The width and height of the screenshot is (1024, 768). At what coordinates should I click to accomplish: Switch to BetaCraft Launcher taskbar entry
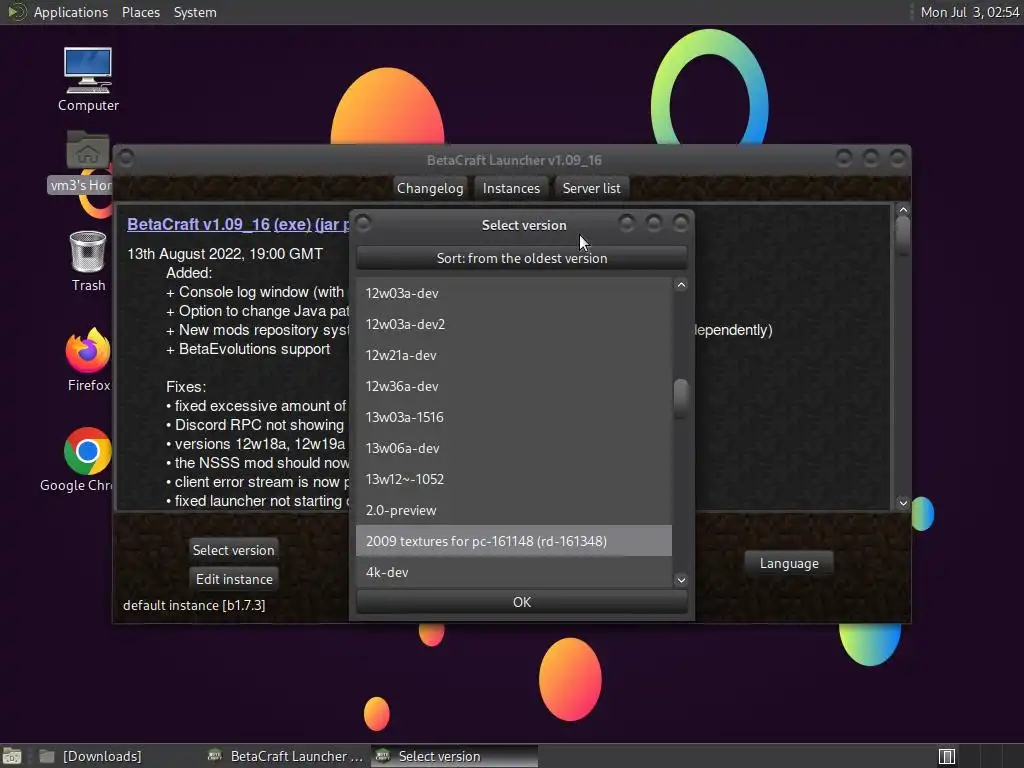point(285,756)
